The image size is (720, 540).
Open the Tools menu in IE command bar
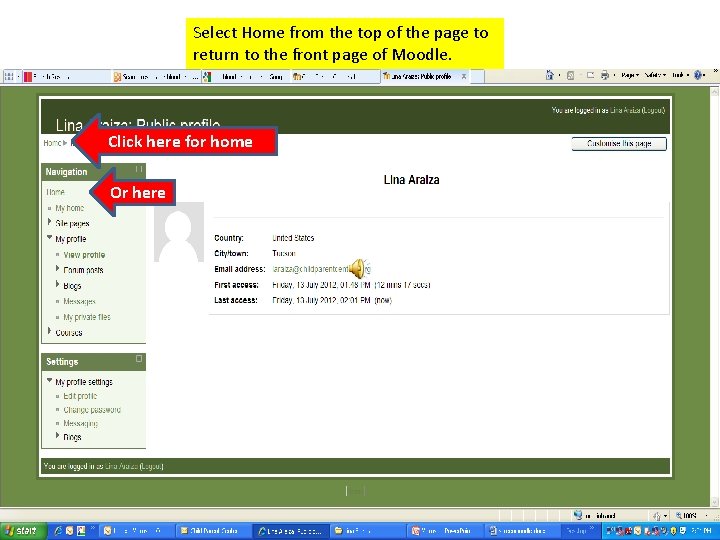[681, 75]
